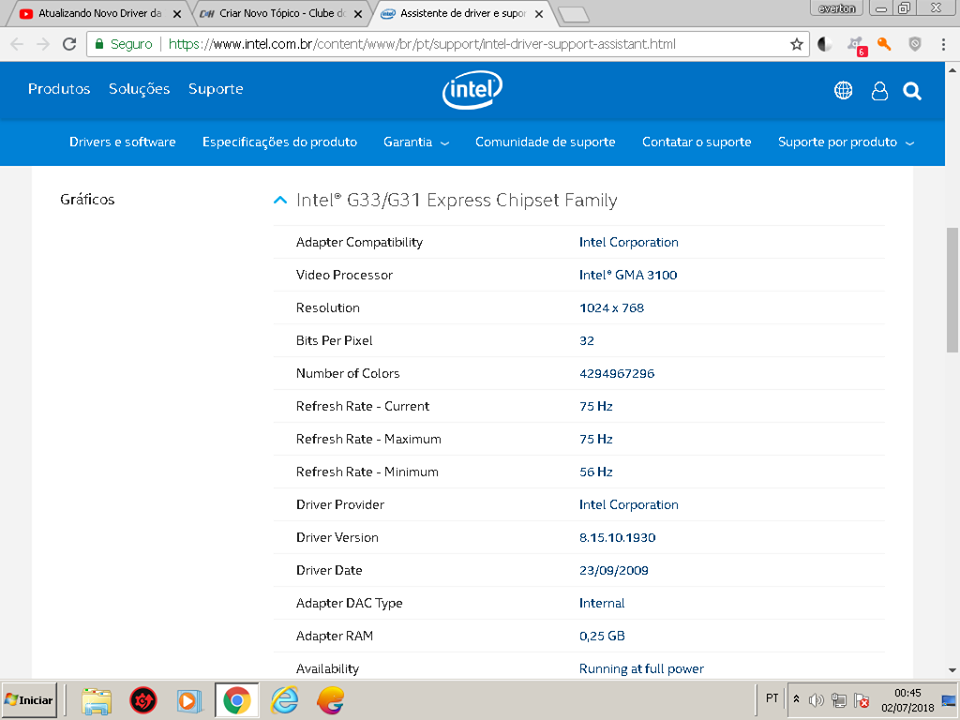The width and height of the screenshot is (960, 720).
Task: Click the show desktop icon beside the clock
Action: [x=949, y=700]
